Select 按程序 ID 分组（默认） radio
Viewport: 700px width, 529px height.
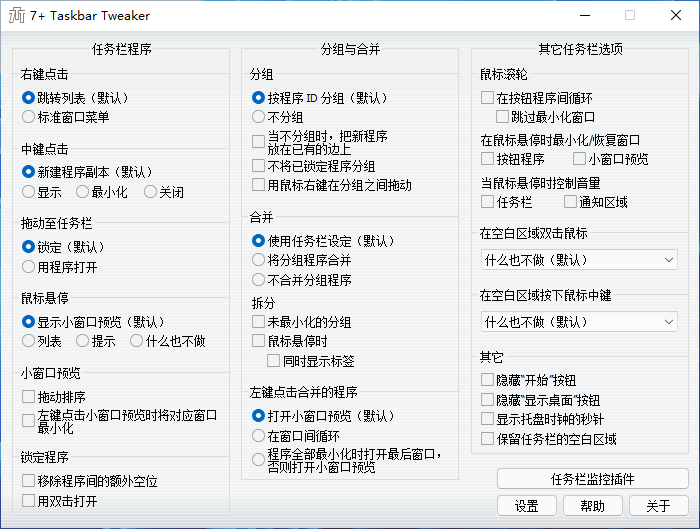(258, 98)
